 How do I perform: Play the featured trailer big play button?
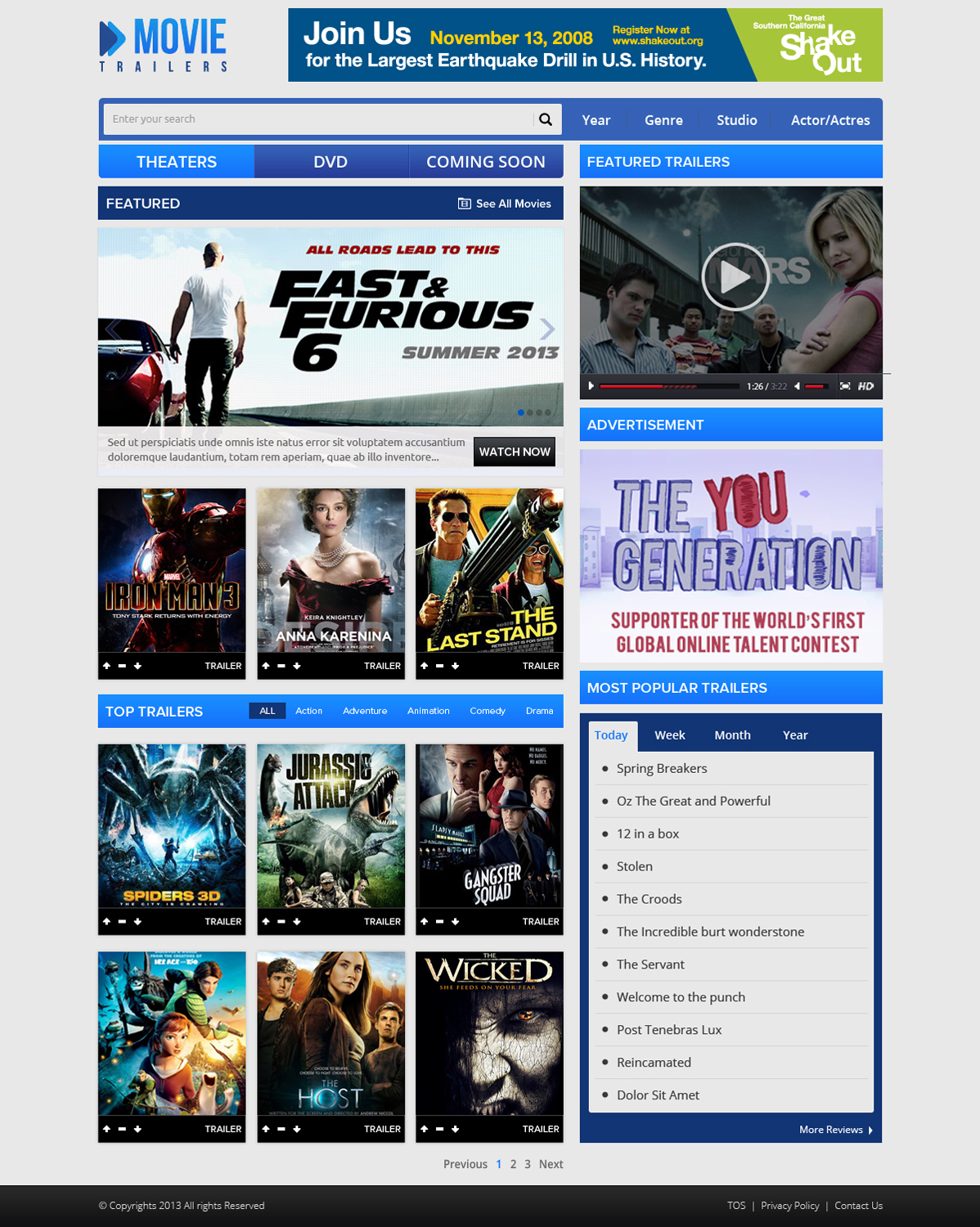tap(735, 277)
